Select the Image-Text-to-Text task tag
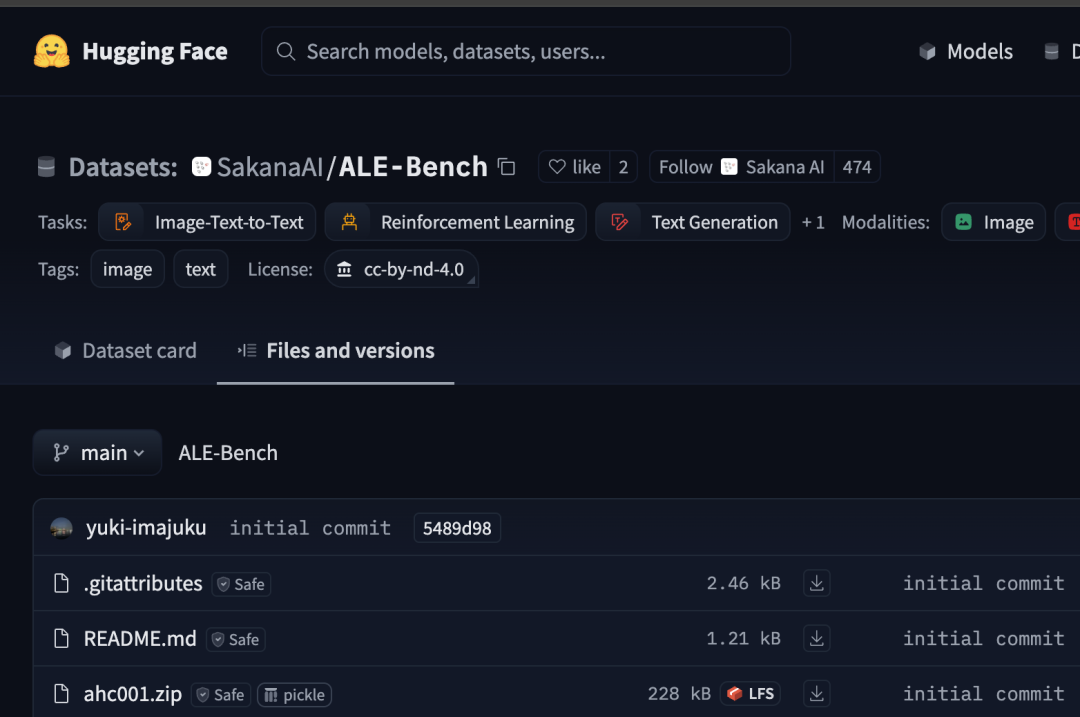 tap(207, 222)
